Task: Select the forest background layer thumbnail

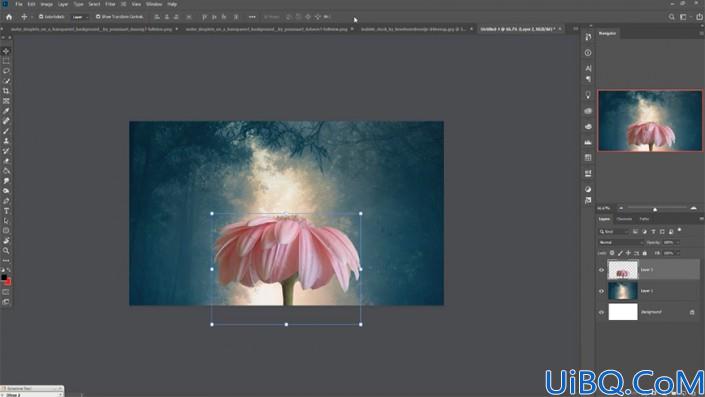Action: click(x=623, y=291)
